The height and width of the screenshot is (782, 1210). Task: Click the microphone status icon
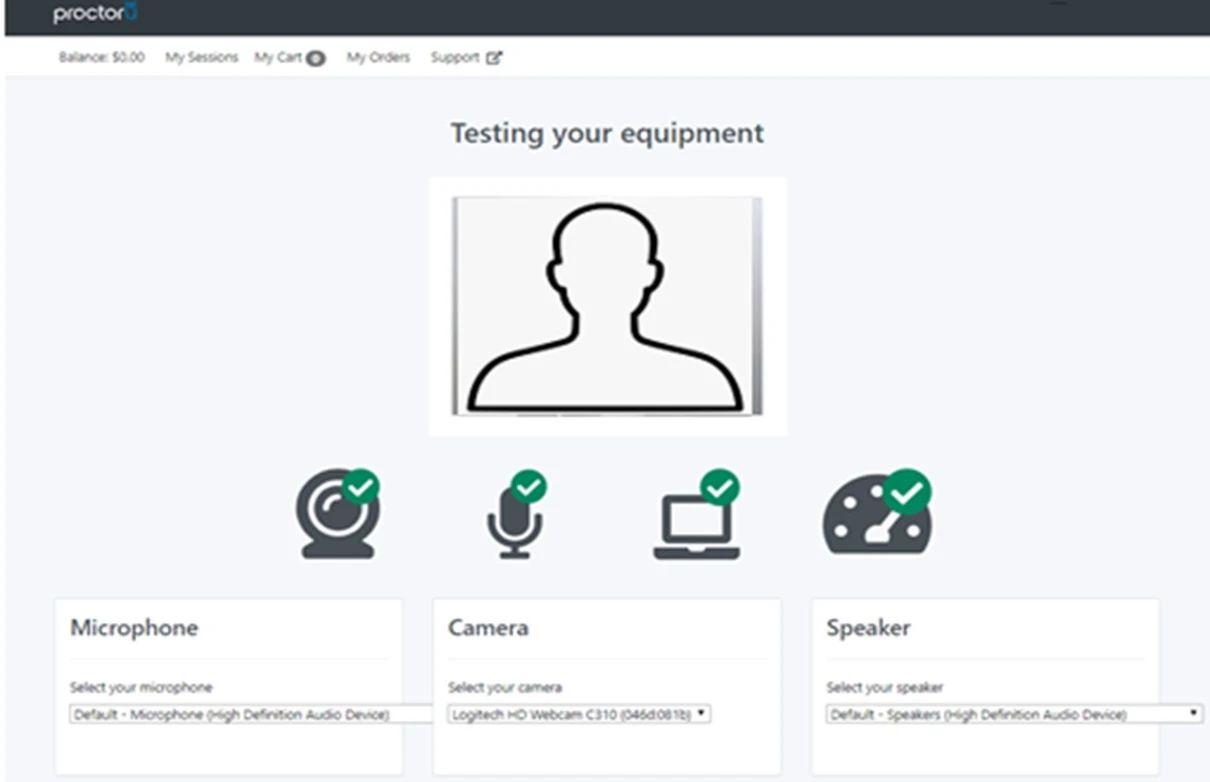coord(517,514)
